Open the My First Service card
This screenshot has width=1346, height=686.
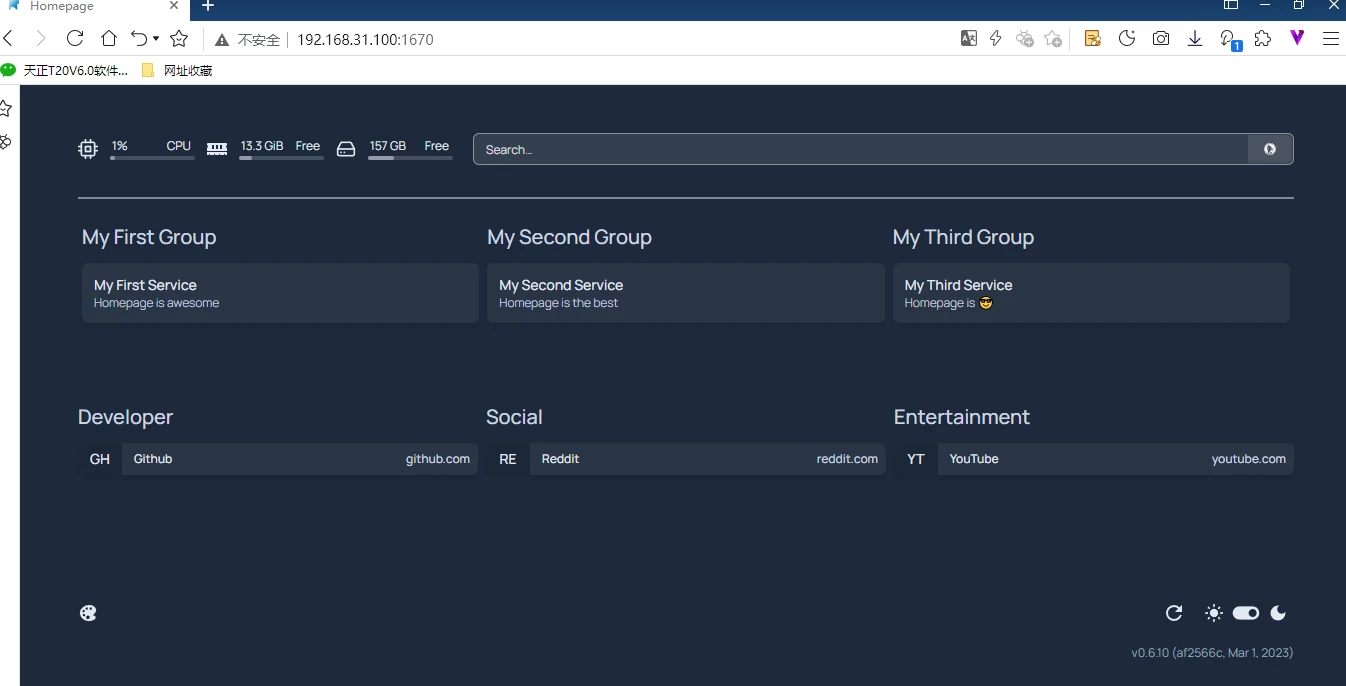[280, 293]
